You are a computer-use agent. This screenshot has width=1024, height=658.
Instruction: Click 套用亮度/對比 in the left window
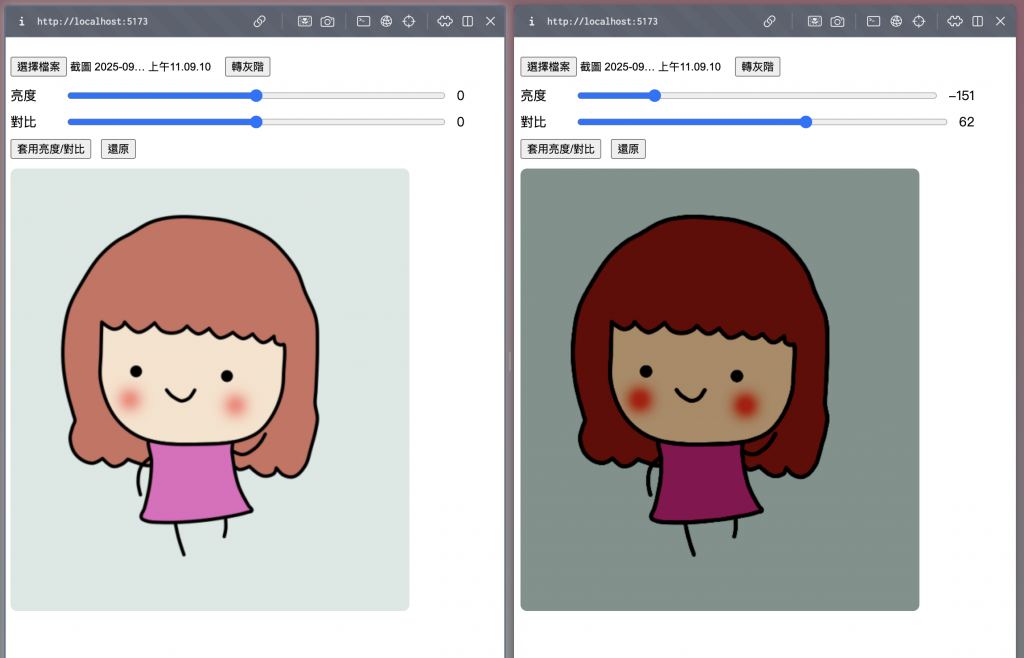click(x=51, y=149)
